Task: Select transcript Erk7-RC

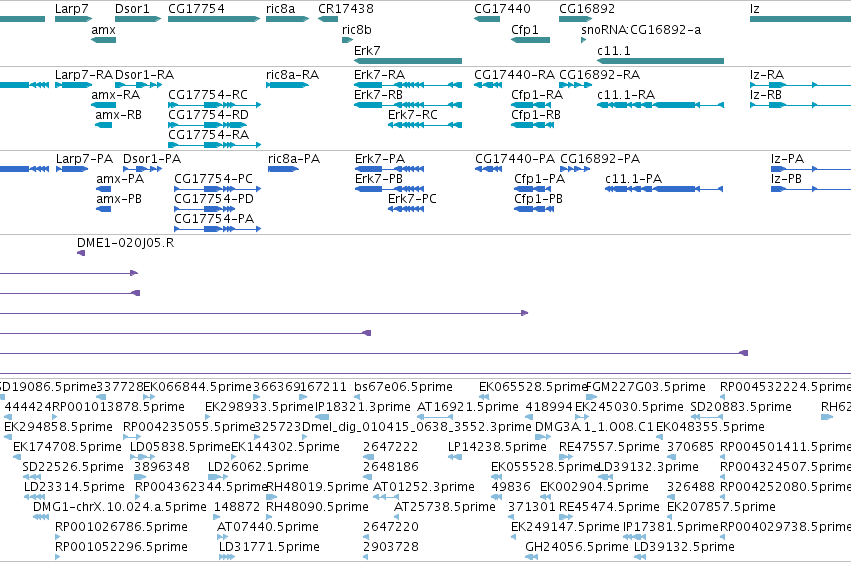Action: click(x=425, y=125)
